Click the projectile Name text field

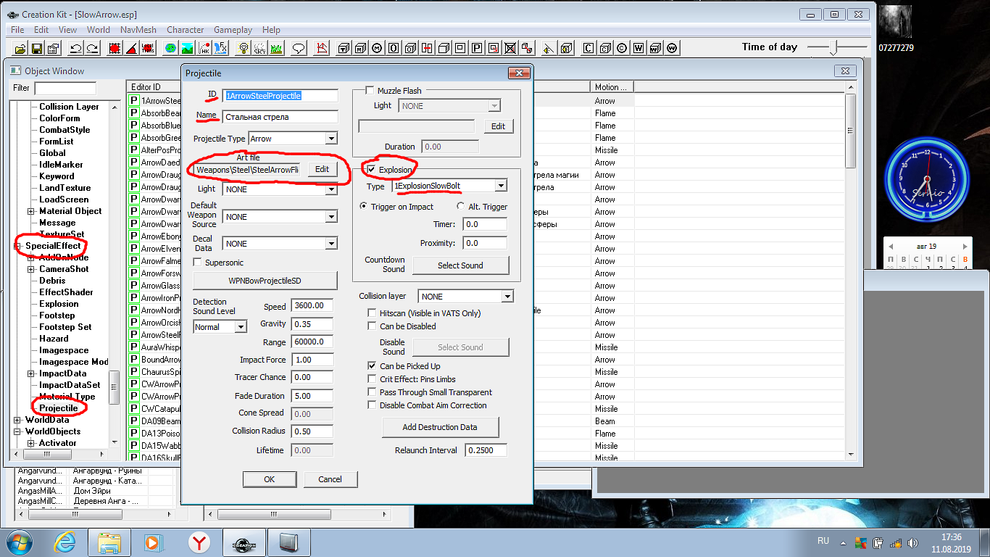coord(280,117)
